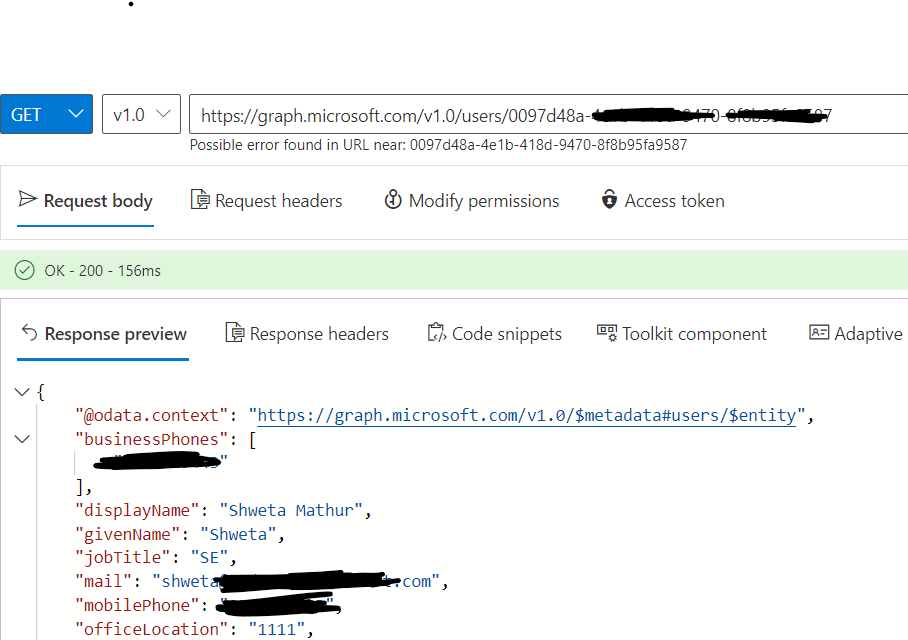This screenshot has width=908, height=640.
Task: Open the Access token tab
Action: pos(662,201)
